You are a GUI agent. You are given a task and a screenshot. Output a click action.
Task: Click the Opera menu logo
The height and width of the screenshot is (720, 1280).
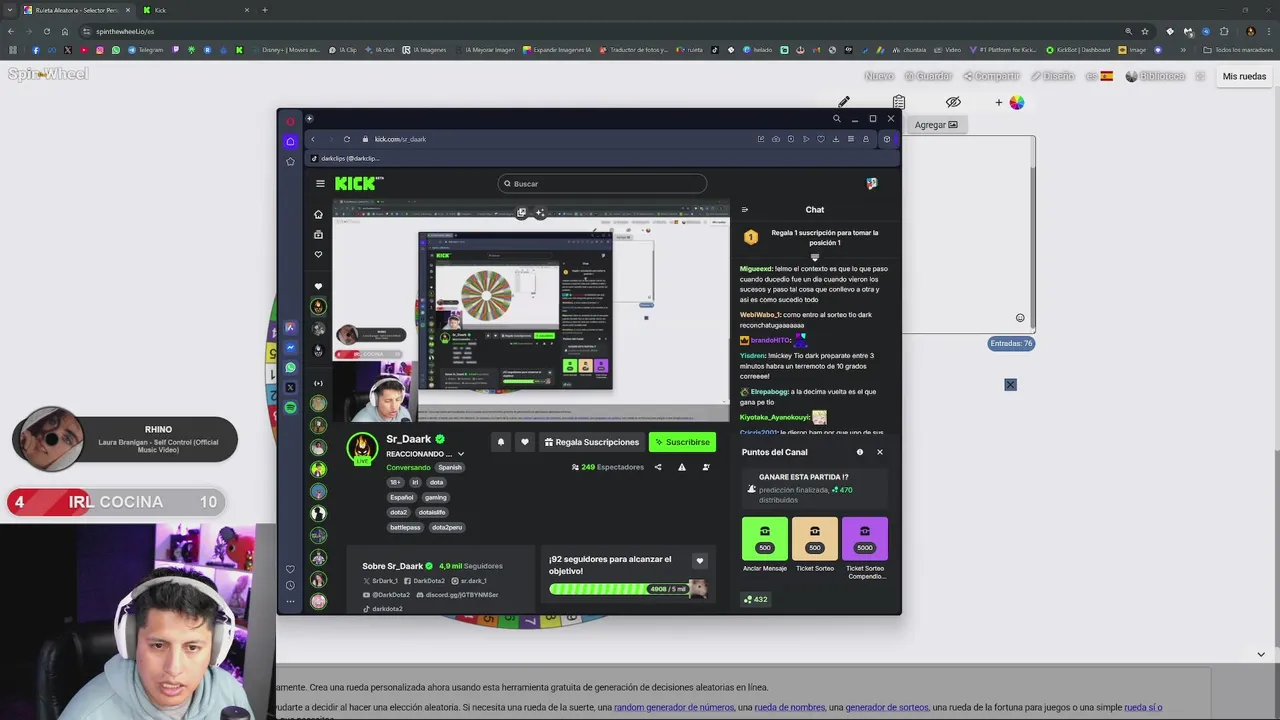tap(290, 121)
